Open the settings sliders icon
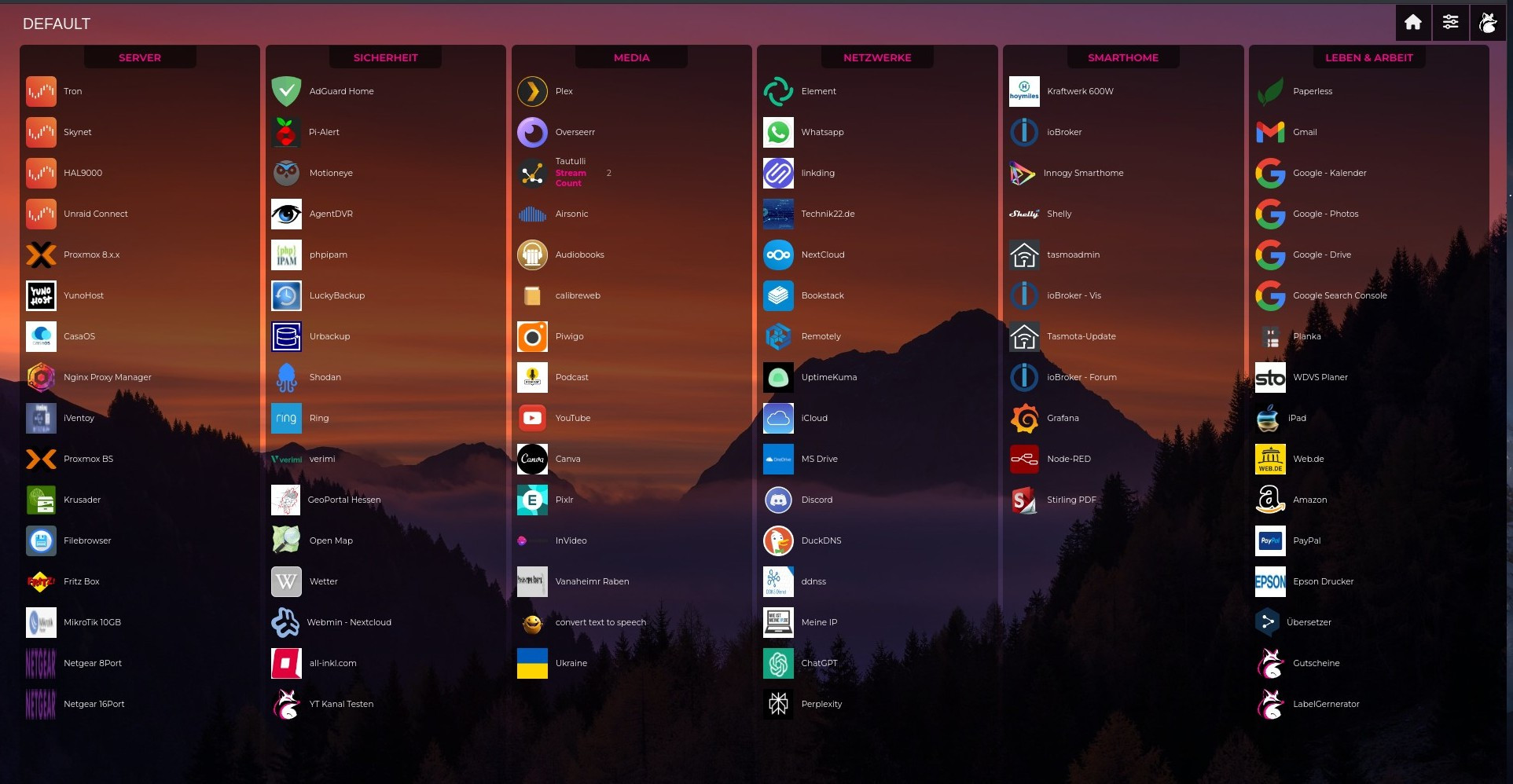This screenshot has height=784, width=1513. click(1451, 22)
